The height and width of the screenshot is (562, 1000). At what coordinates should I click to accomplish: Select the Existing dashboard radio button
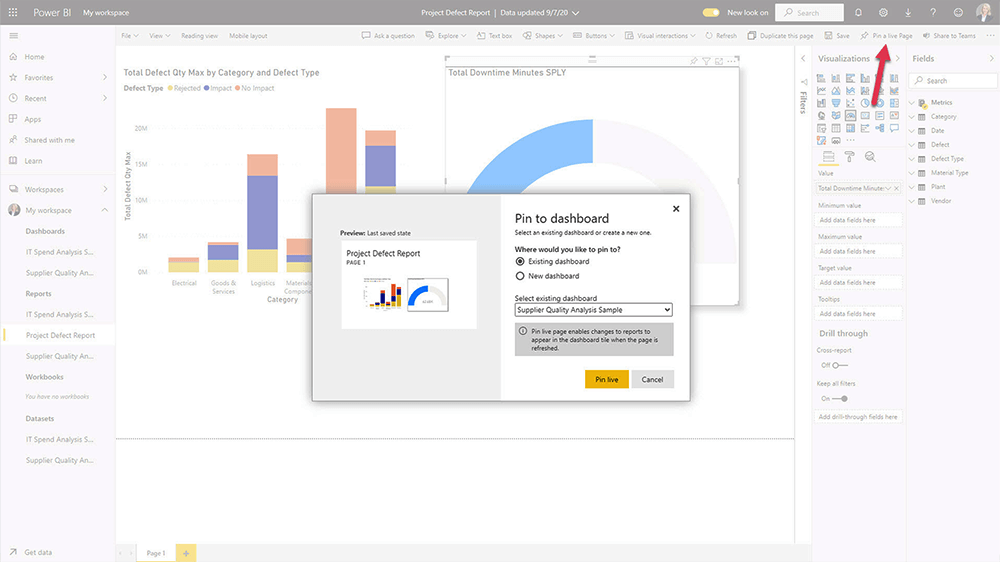(x=520, y=261)
